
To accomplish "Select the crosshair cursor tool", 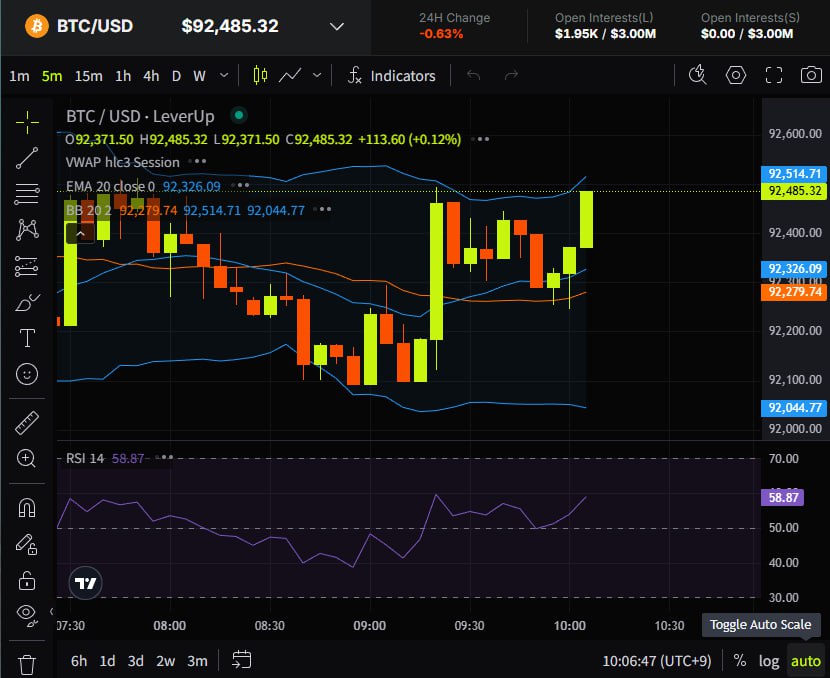I will point(27,122).
